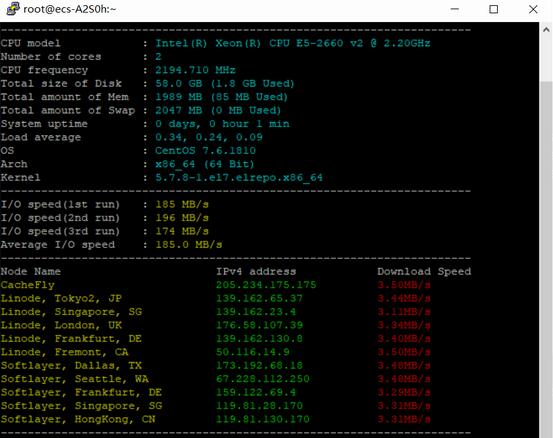This screenshot has width=553, height=438.
Task: Click IP address 173.192.68.18
Action: pos(259,365)
